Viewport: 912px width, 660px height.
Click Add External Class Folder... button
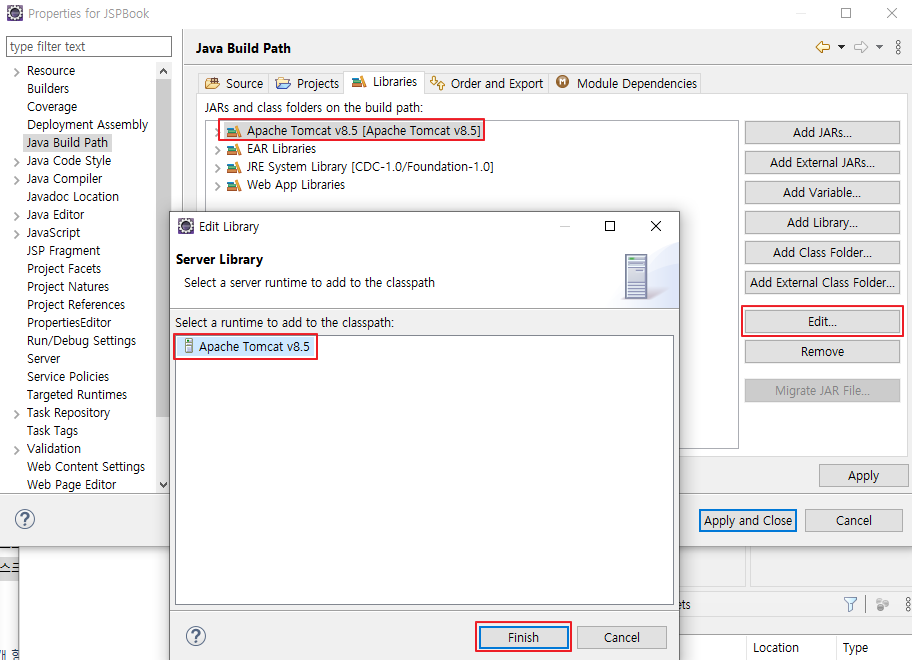(822, 283)
